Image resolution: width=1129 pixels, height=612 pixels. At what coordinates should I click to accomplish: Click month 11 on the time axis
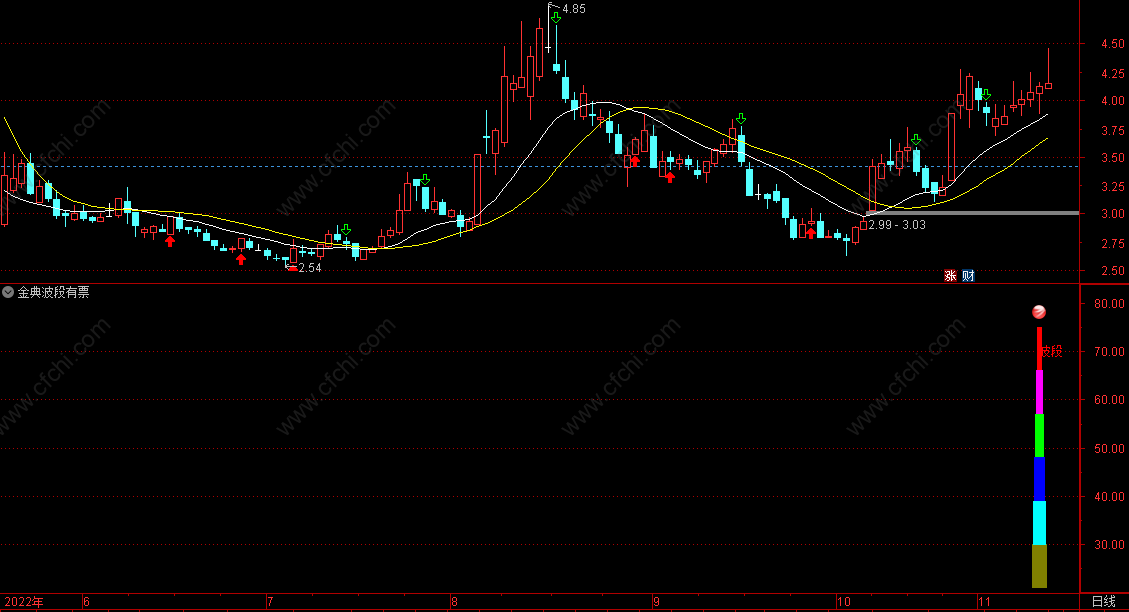pyautogui.click(x=984, y=602)
